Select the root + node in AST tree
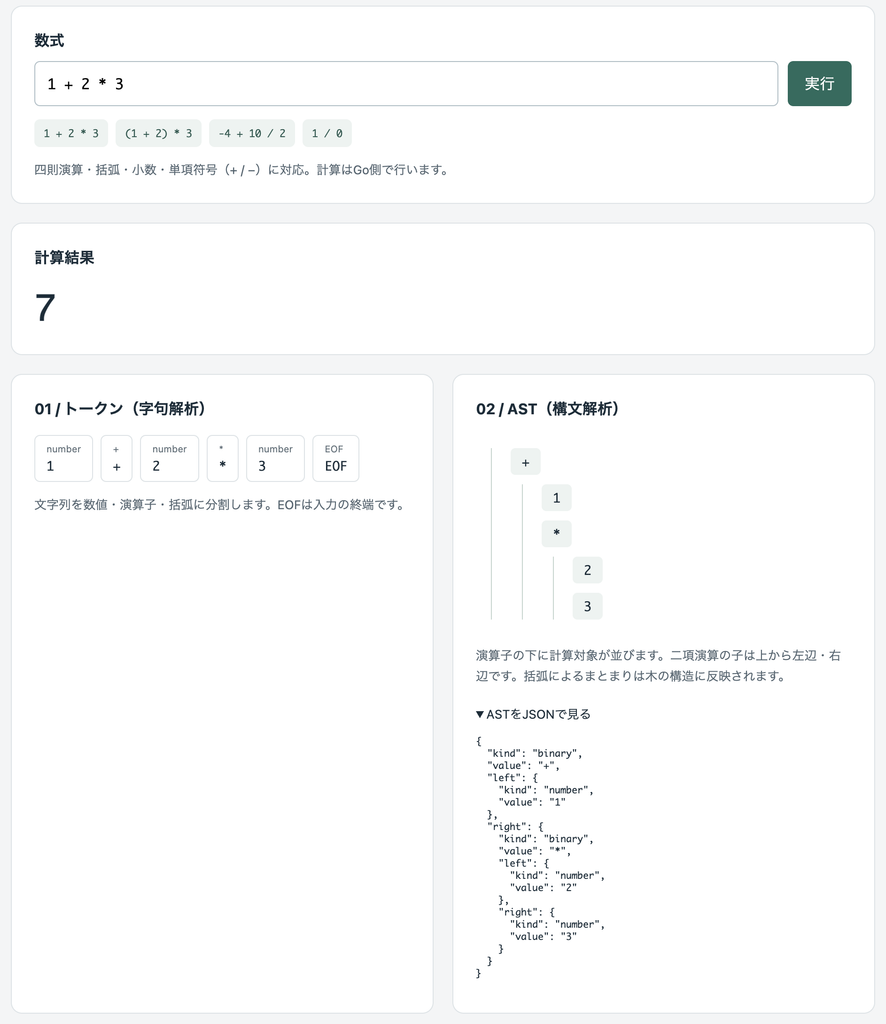Image resolution: width=886 pixels, height=1024 pixels. coord(526,462)
